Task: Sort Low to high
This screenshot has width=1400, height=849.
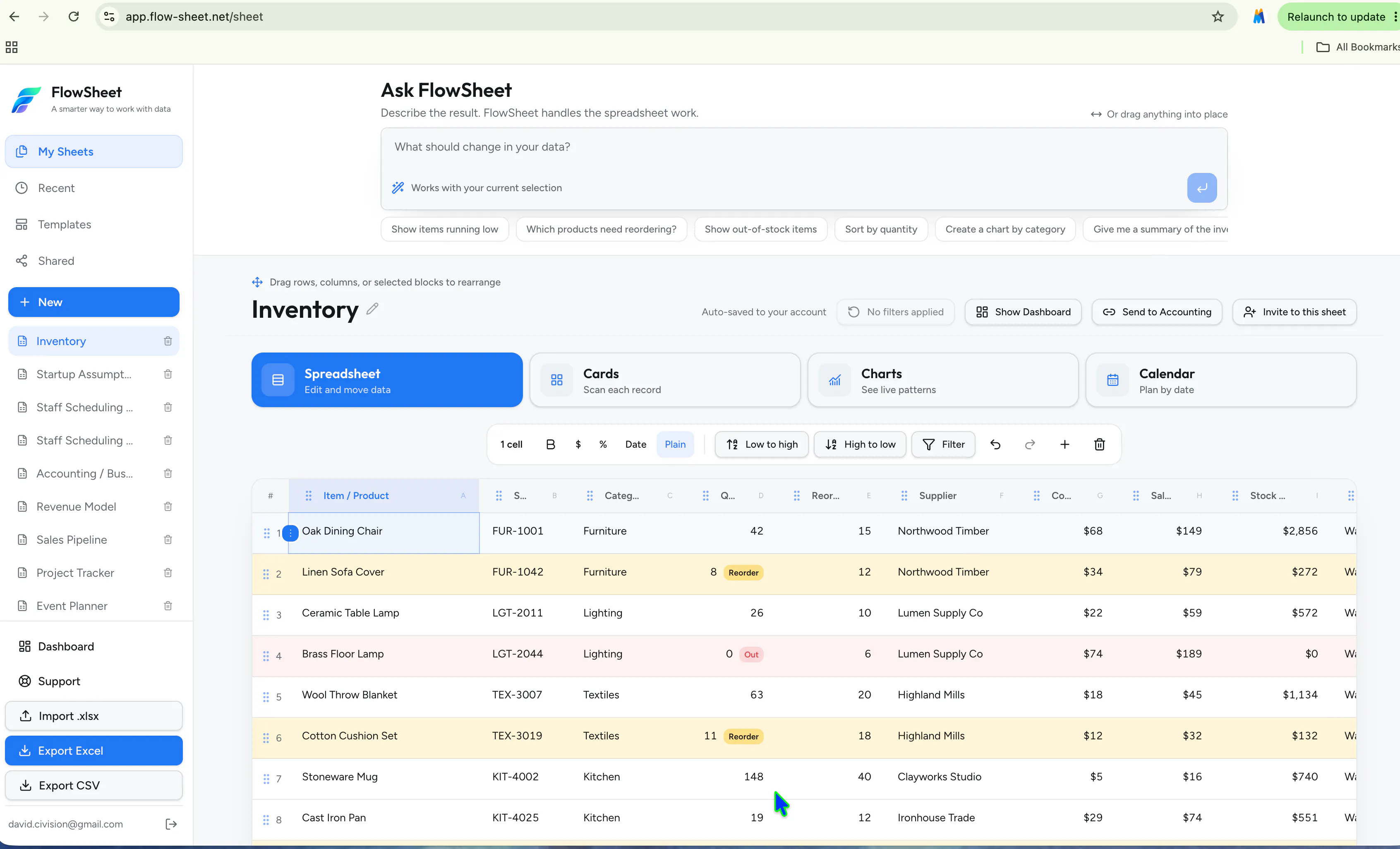Action: [x=761, y=444]
